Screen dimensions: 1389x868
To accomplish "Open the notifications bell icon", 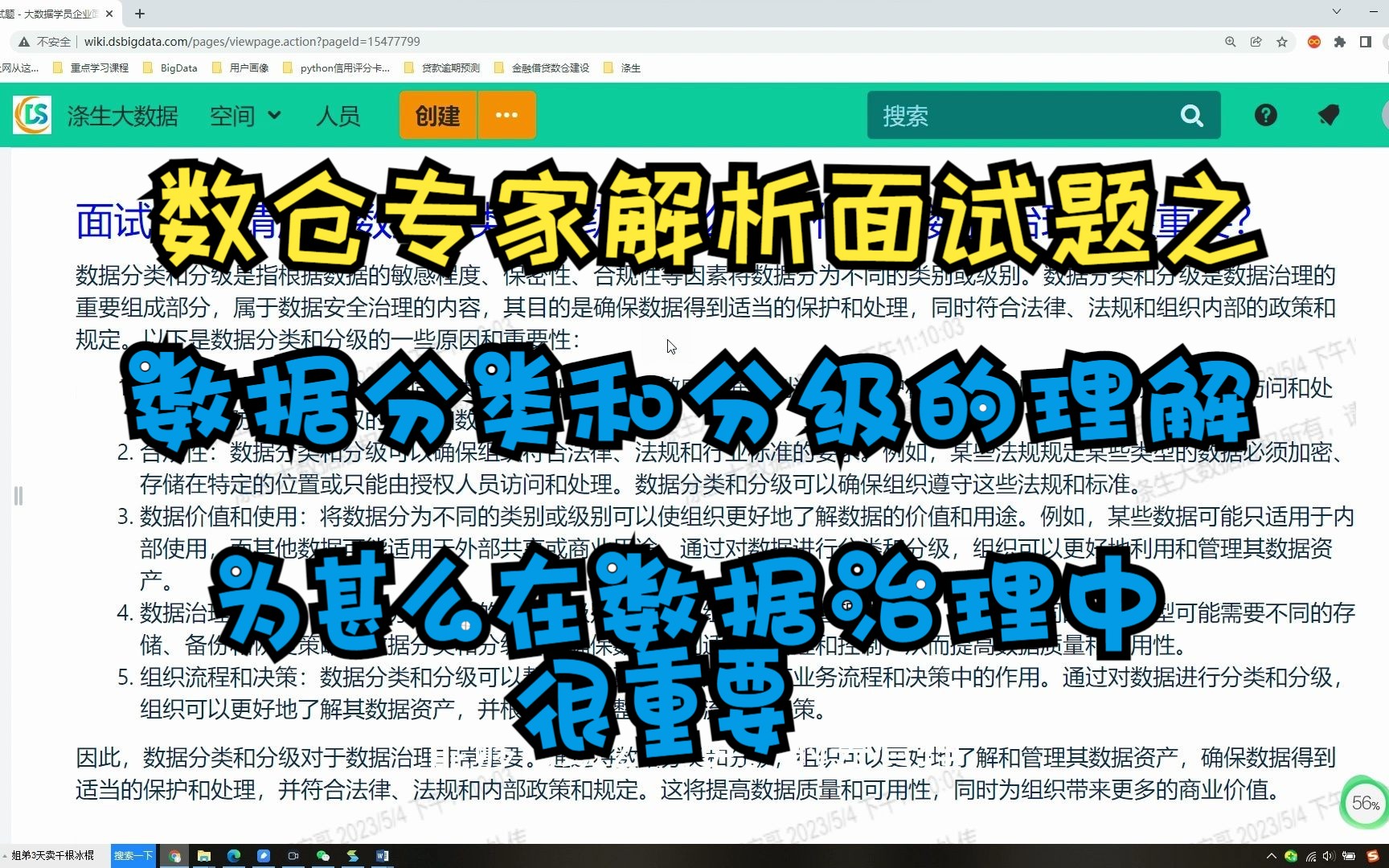I will click(x=1329, y=115).
